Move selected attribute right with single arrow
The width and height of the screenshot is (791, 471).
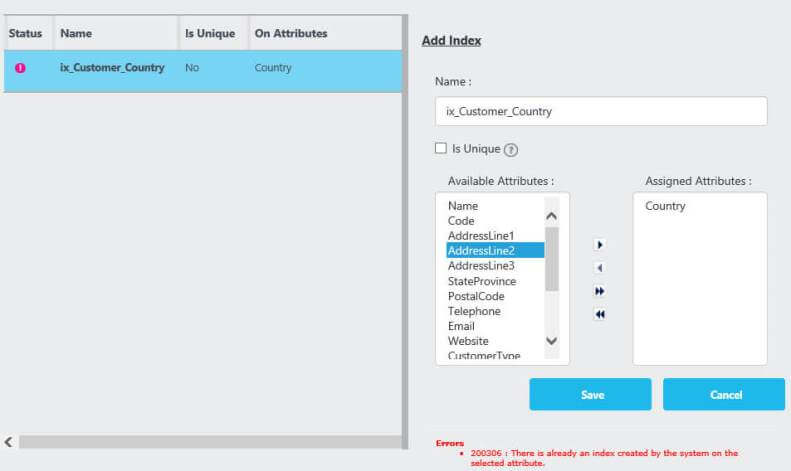pos(599,245)
